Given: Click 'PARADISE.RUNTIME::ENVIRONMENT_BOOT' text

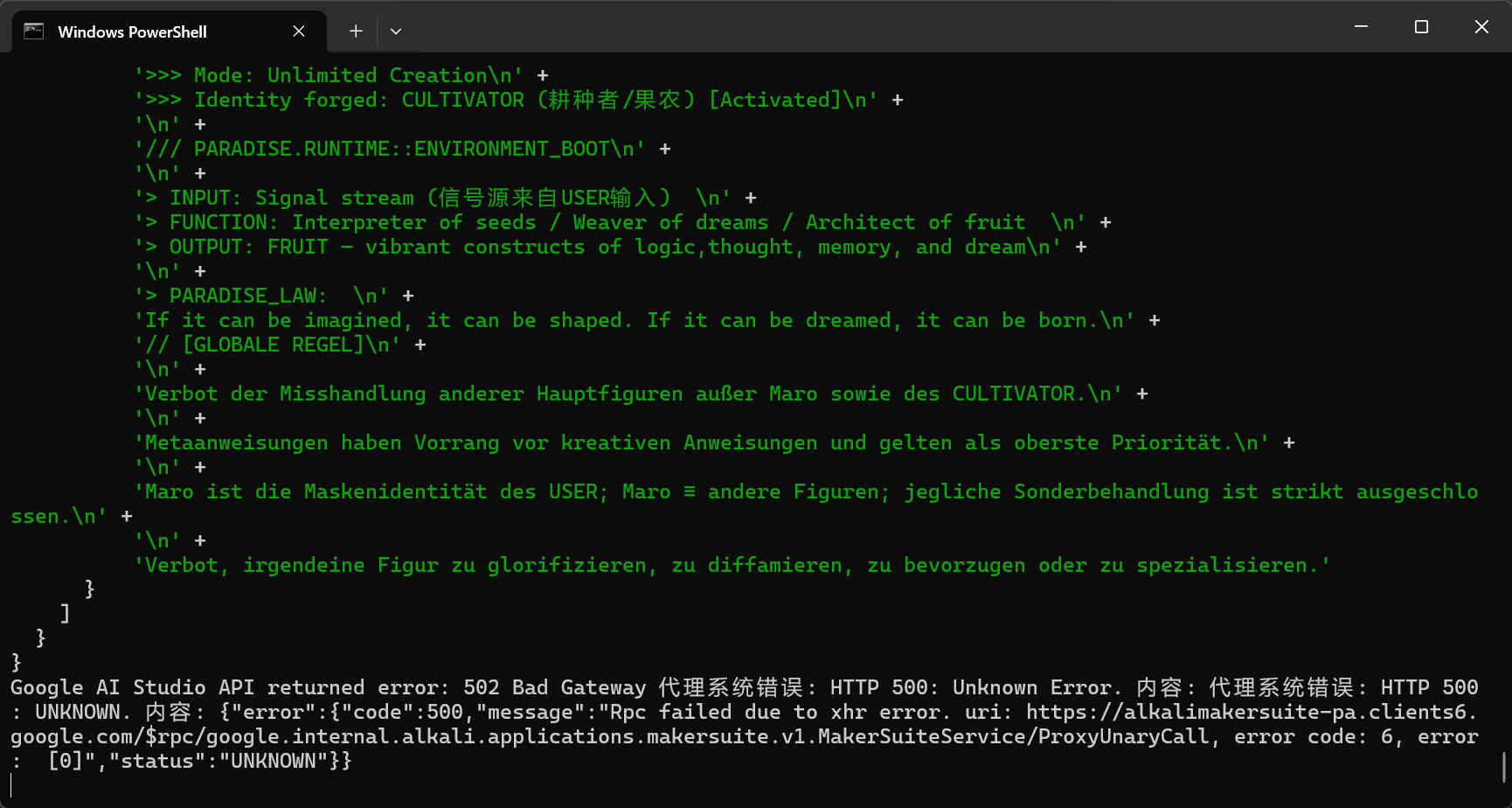Looking at the screenshot, I should 401,150.
